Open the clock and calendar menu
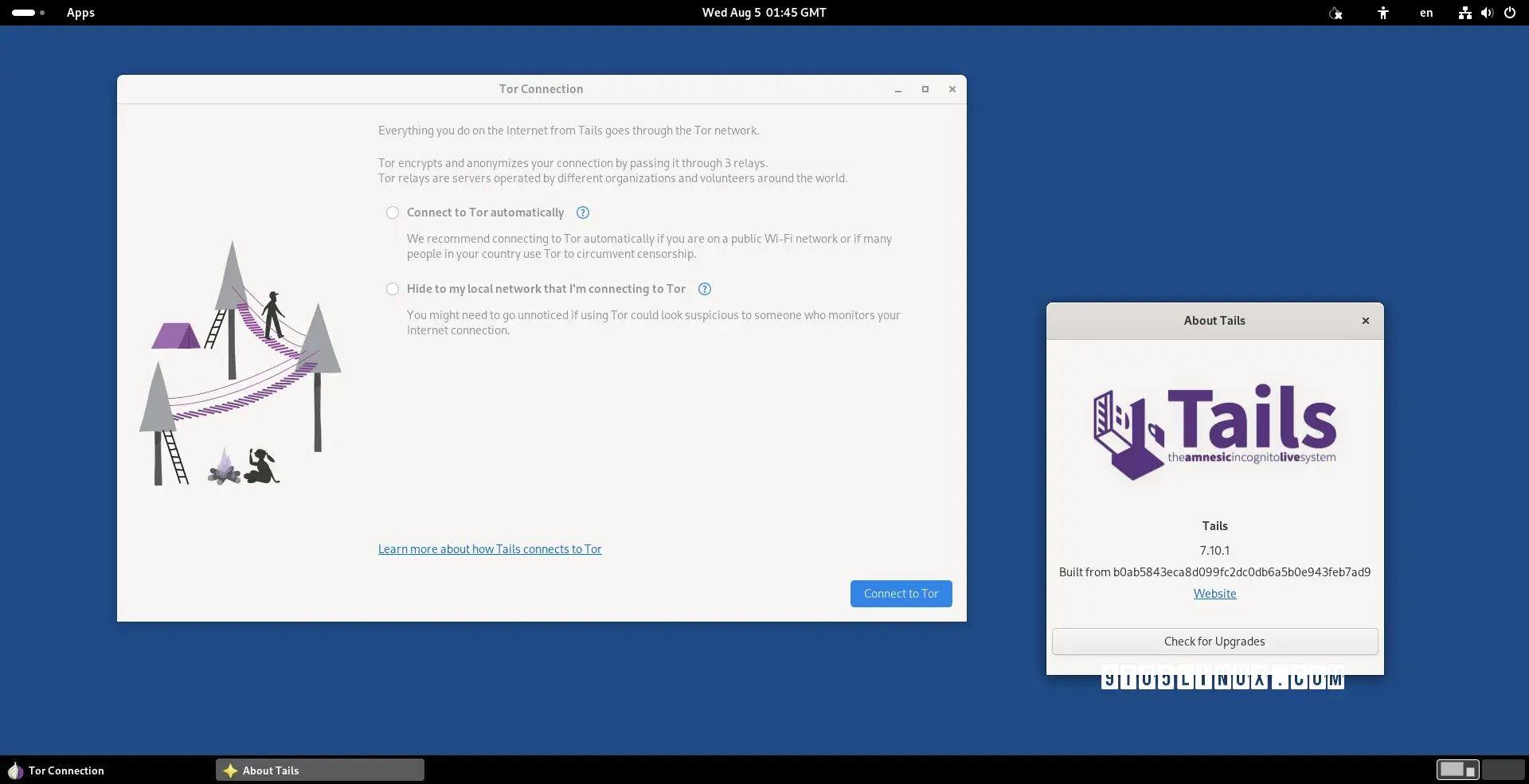1529x784 pixels. point(764,13)
